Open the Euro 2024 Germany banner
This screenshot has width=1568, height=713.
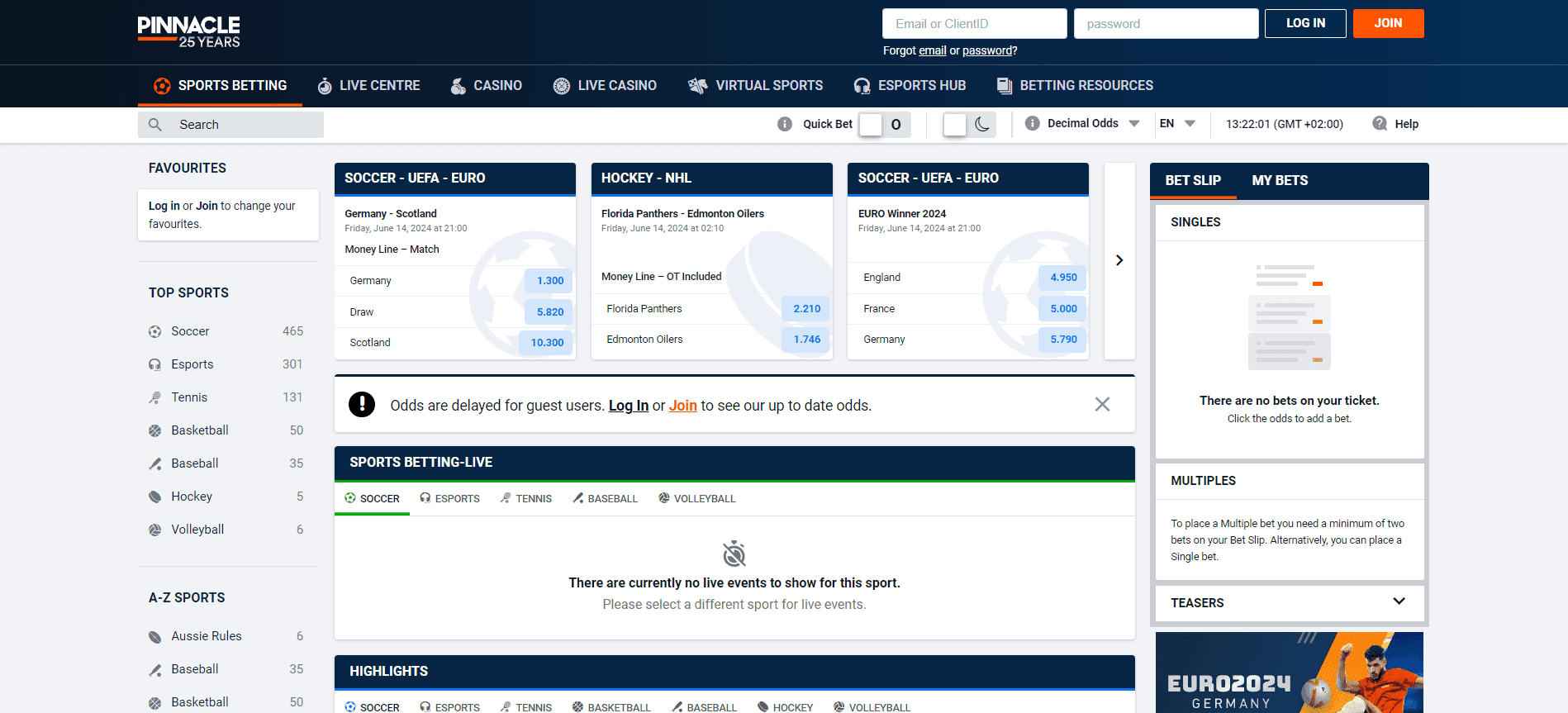pyautogui.click(x=1289, y=673)
